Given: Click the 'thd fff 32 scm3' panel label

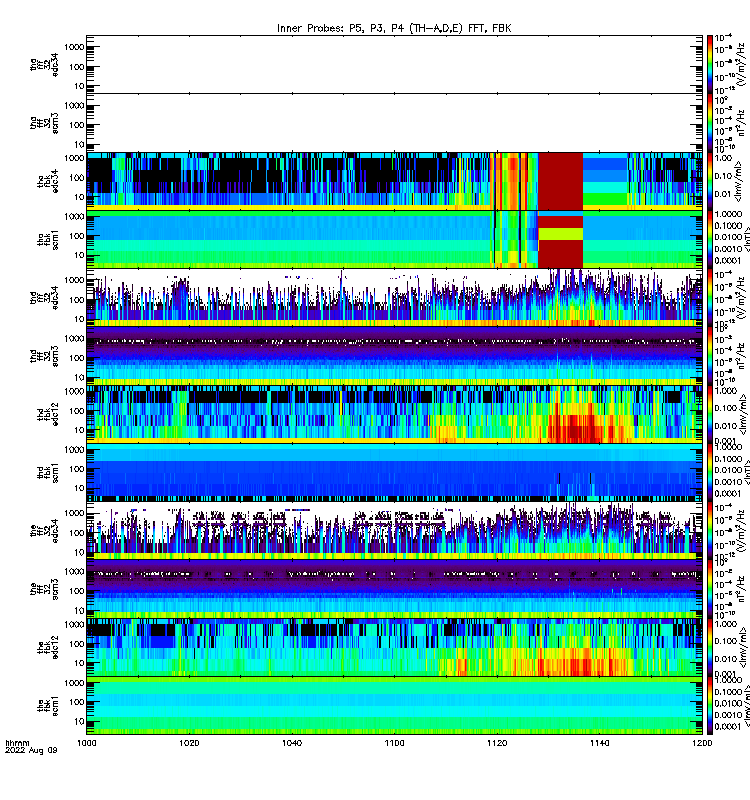Looking at the screenshot, I should tap(44, 356).
